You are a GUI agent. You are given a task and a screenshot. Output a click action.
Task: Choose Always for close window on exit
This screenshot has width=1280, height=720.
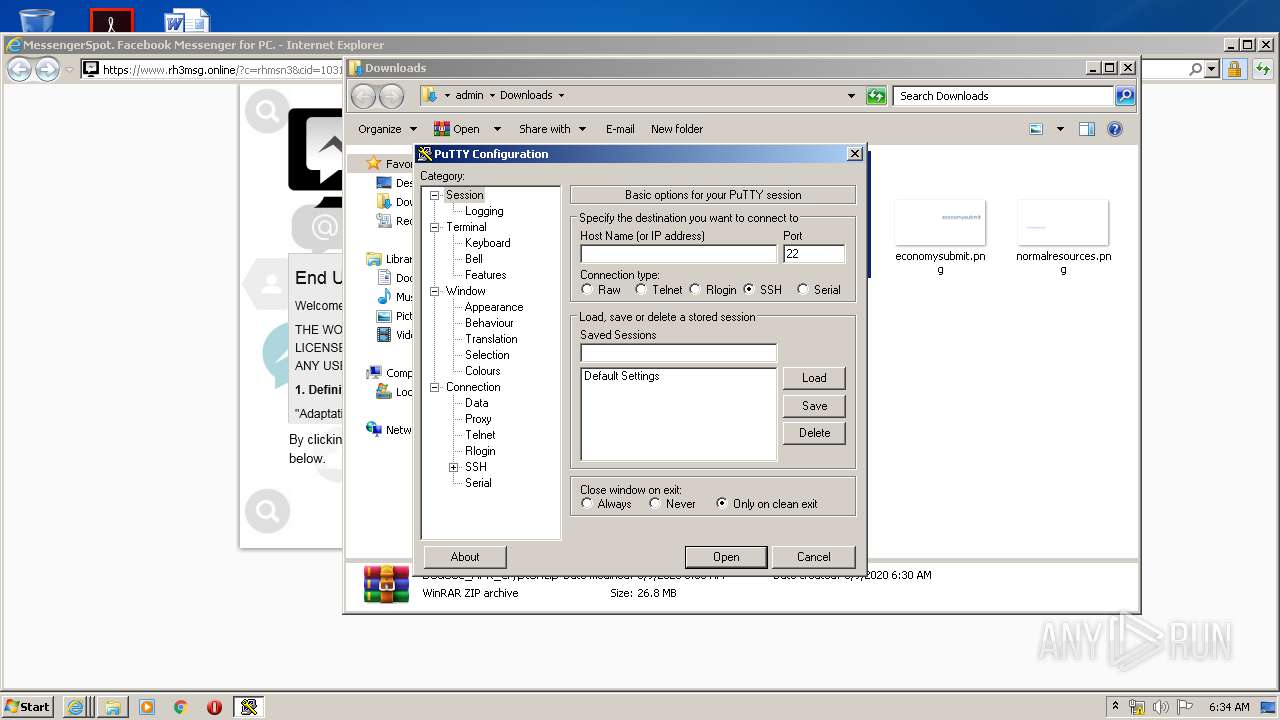(587, 504)
